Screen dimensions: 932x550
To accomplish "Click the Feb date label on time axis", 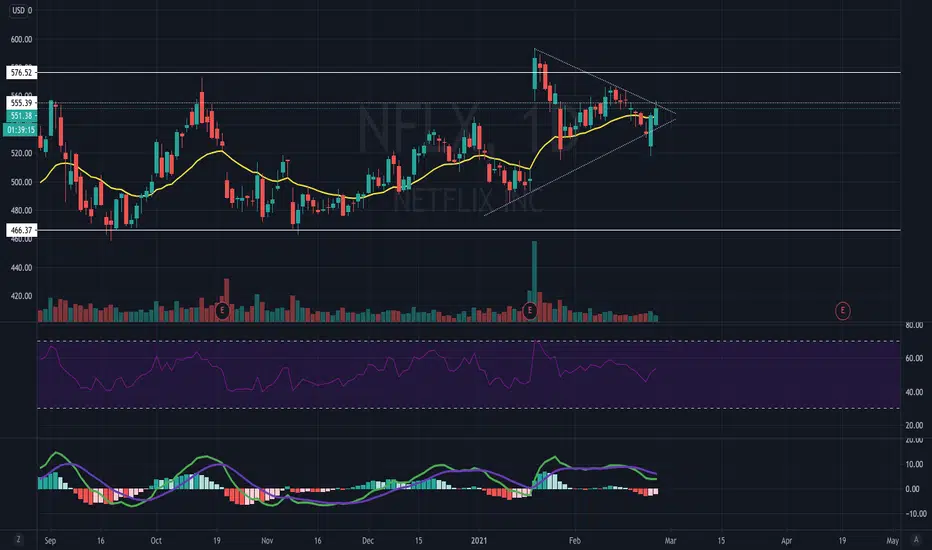I will (574, 540).
